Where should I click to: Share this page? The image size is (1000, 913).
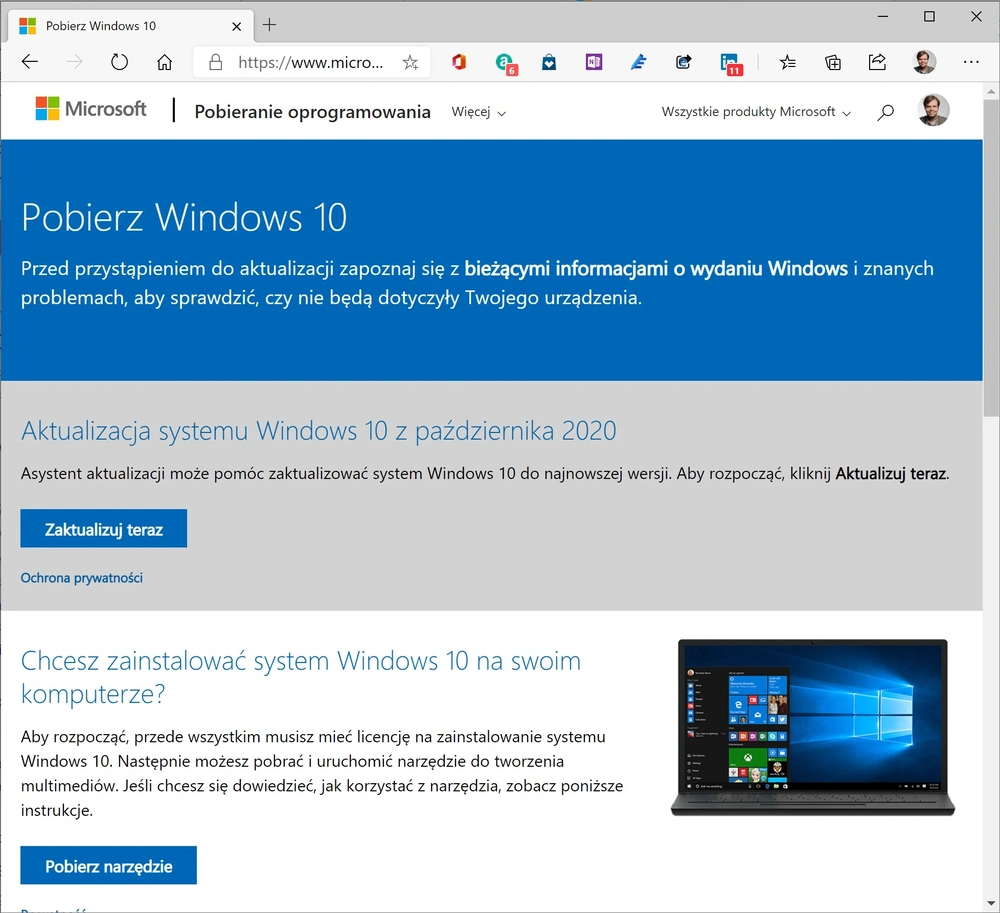pos(878,62)
